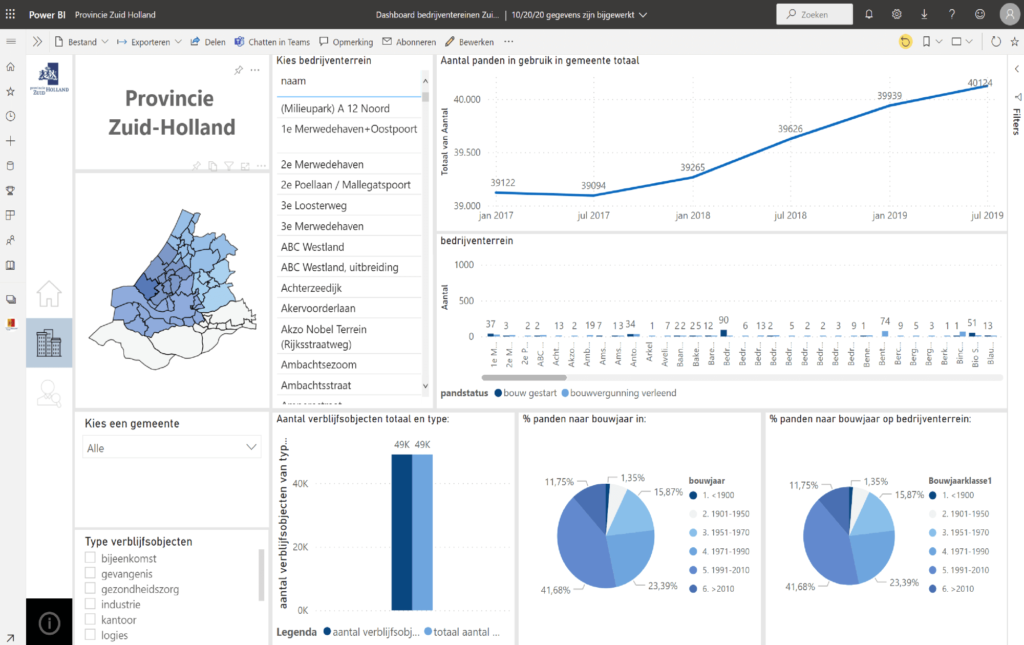
Task: Open the dashboard date updated menu
Action: (575, 14)
